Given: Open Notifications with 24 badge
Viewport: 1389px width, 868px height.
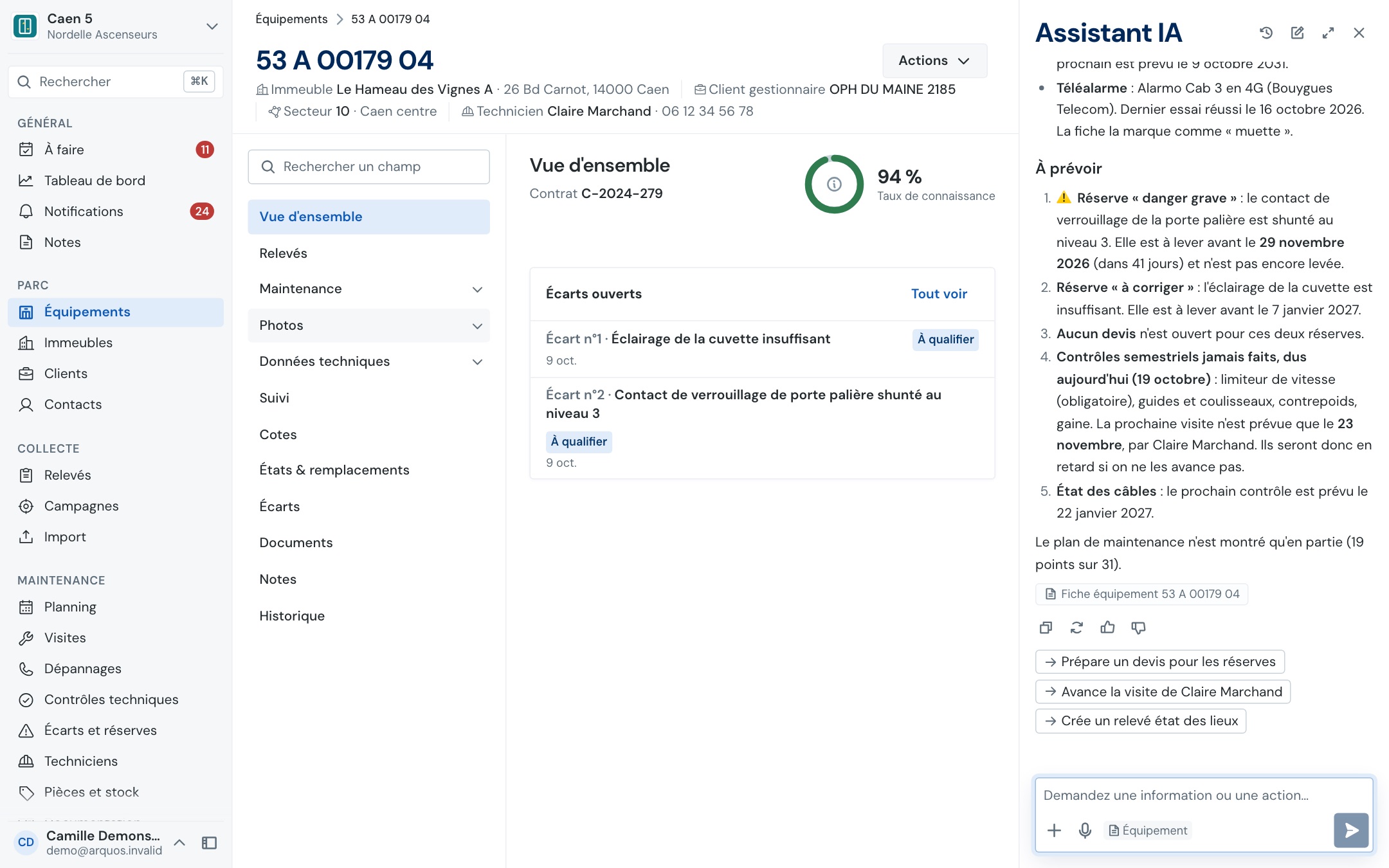Looking at the screenshot, I should (x=116, y=212).
